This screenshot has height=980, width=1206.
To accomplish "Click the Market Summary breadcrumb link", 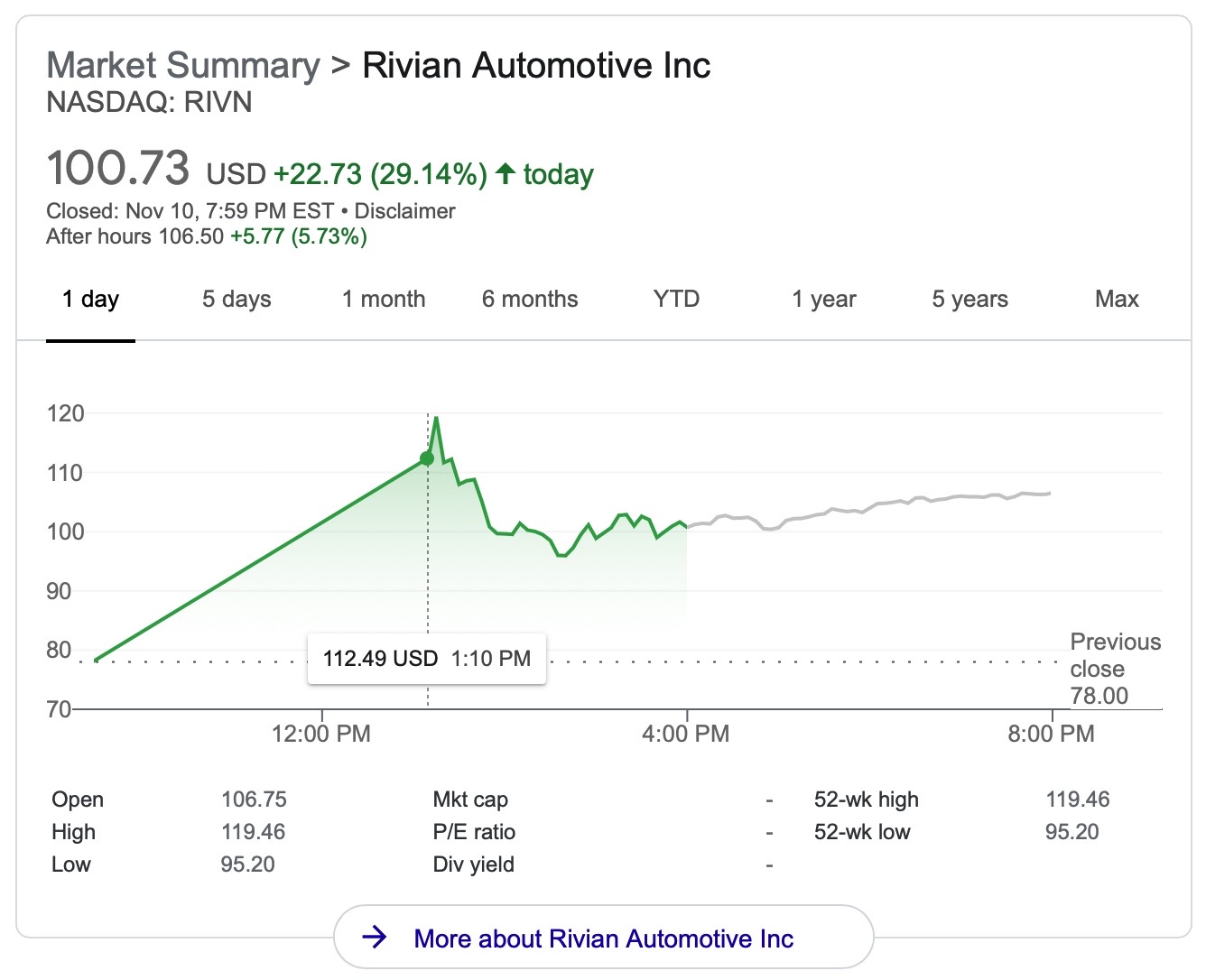I will tap(183, 66).
